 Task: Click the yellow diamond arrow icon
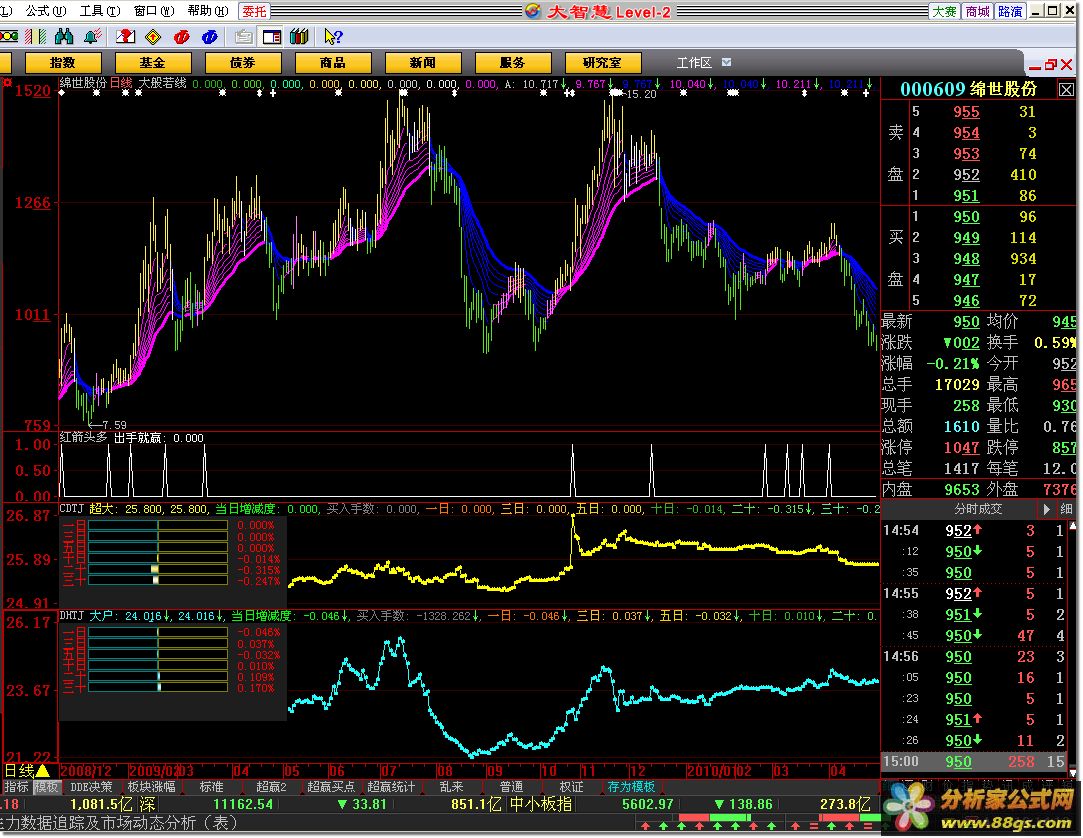(x=153, y=37)
